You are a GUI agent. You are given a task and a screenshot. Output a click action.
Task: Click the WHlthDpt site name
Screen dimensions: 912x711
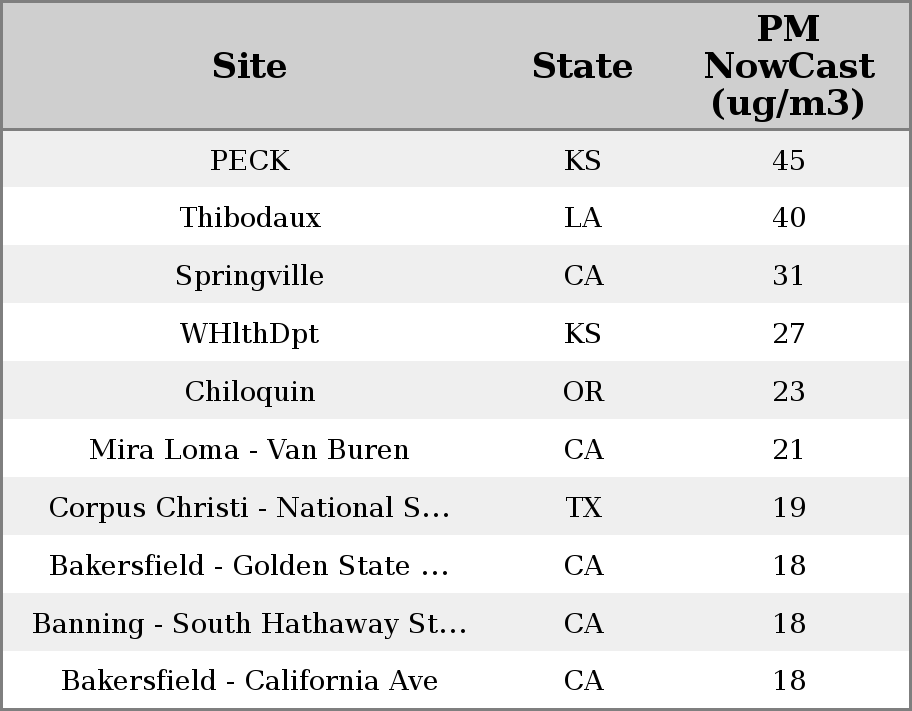[250, 334]
